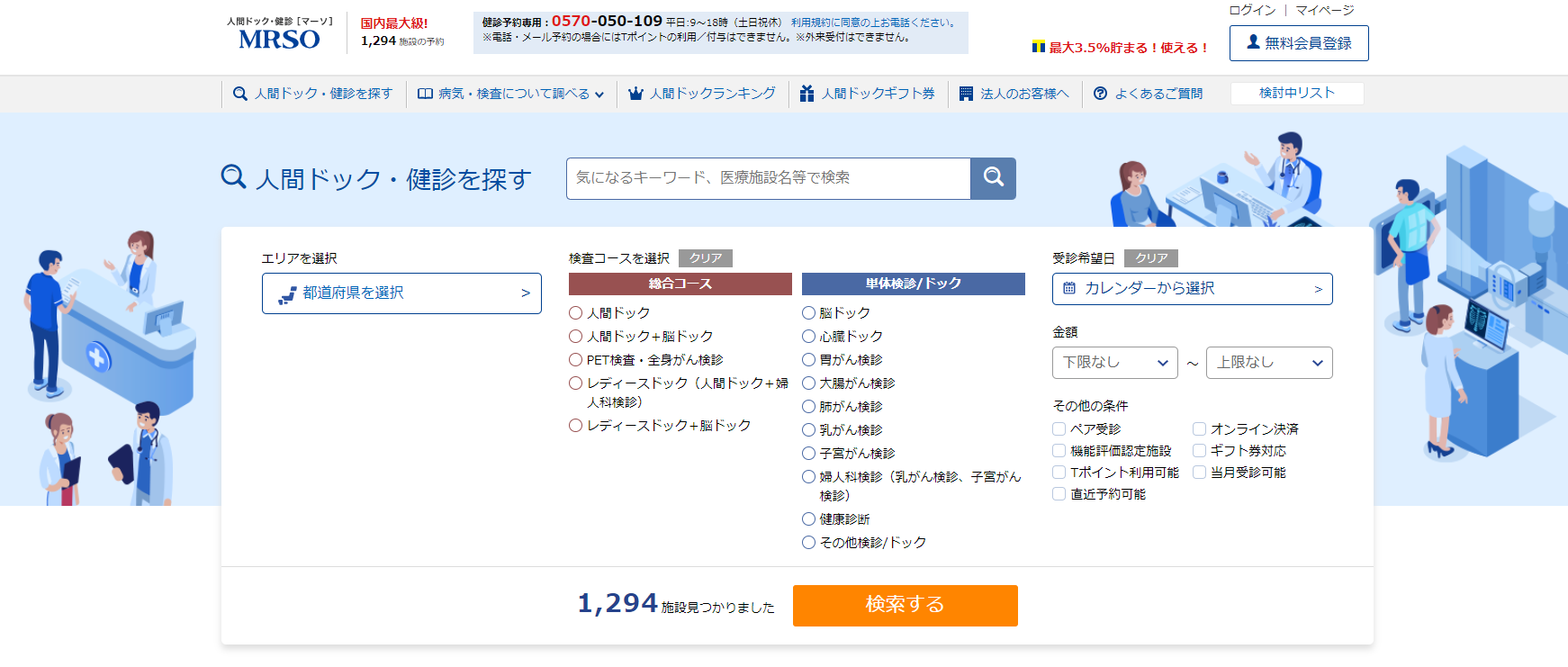Click the MRSO logo
The image size is (1568, 667).
click(279, 33)
